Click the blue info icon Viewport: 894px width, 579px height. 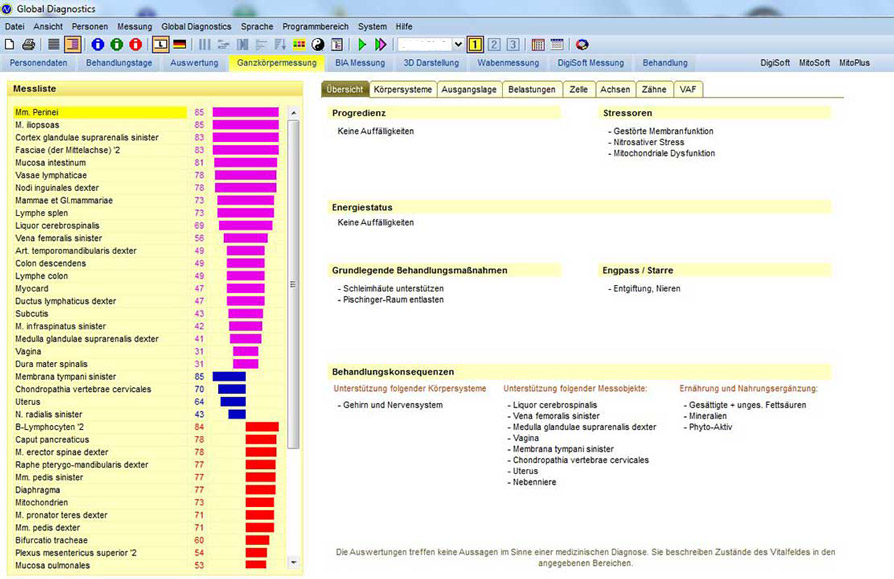[98, 44]
